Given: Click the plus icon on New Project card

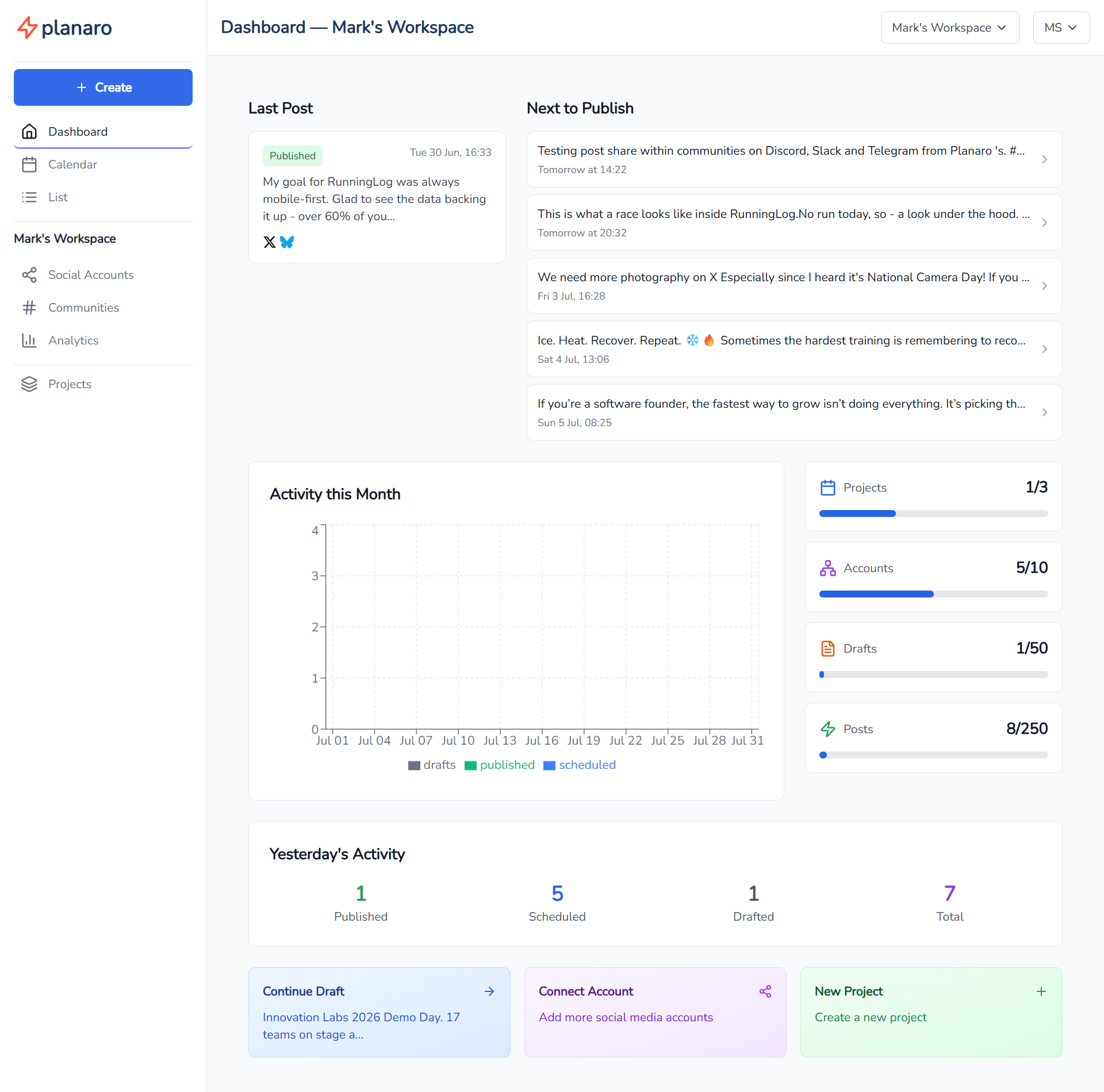Looking at the screenshot, I should coord(1041,991).
